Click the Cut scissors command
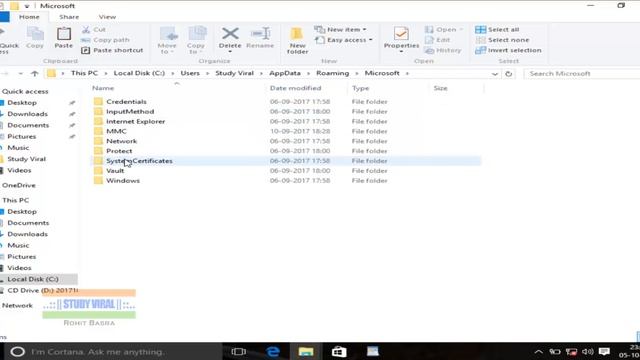Image resolution: width=640 pixels, height=360 pixels. 94,29
